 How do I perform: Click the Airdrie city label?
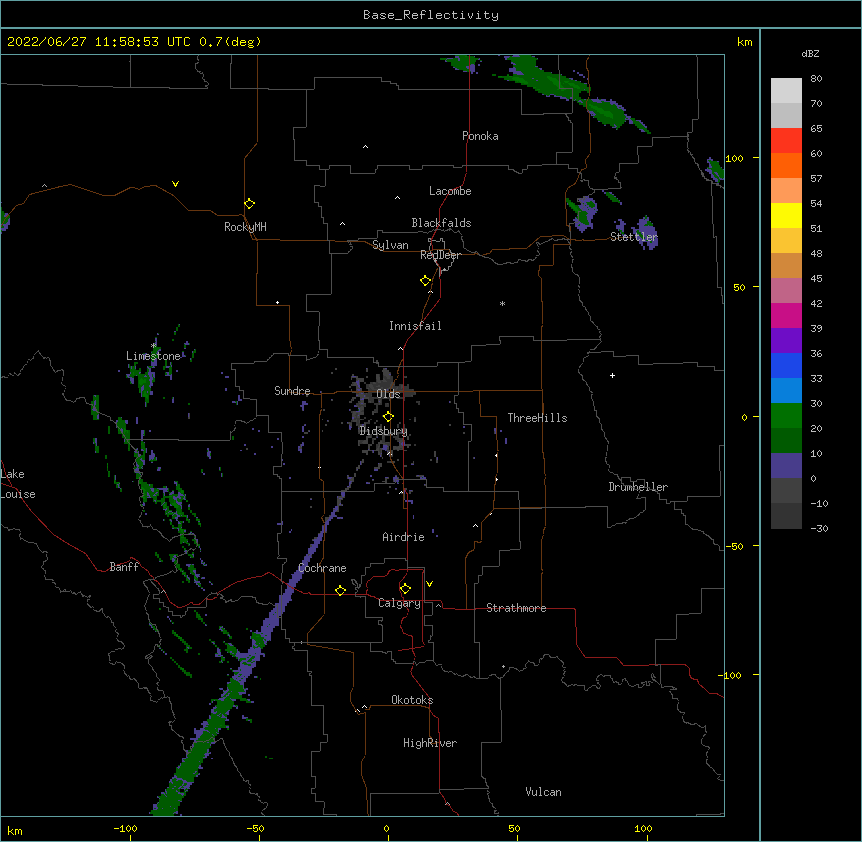(x=404, y=537)
